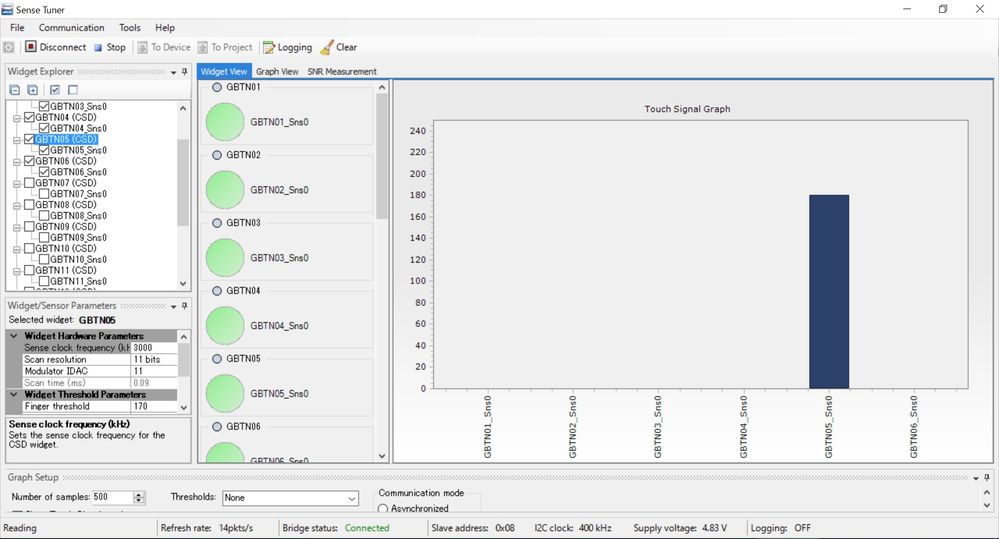
Task: Expand all nodes in Widget Explorer
Action: click(33, 90)
